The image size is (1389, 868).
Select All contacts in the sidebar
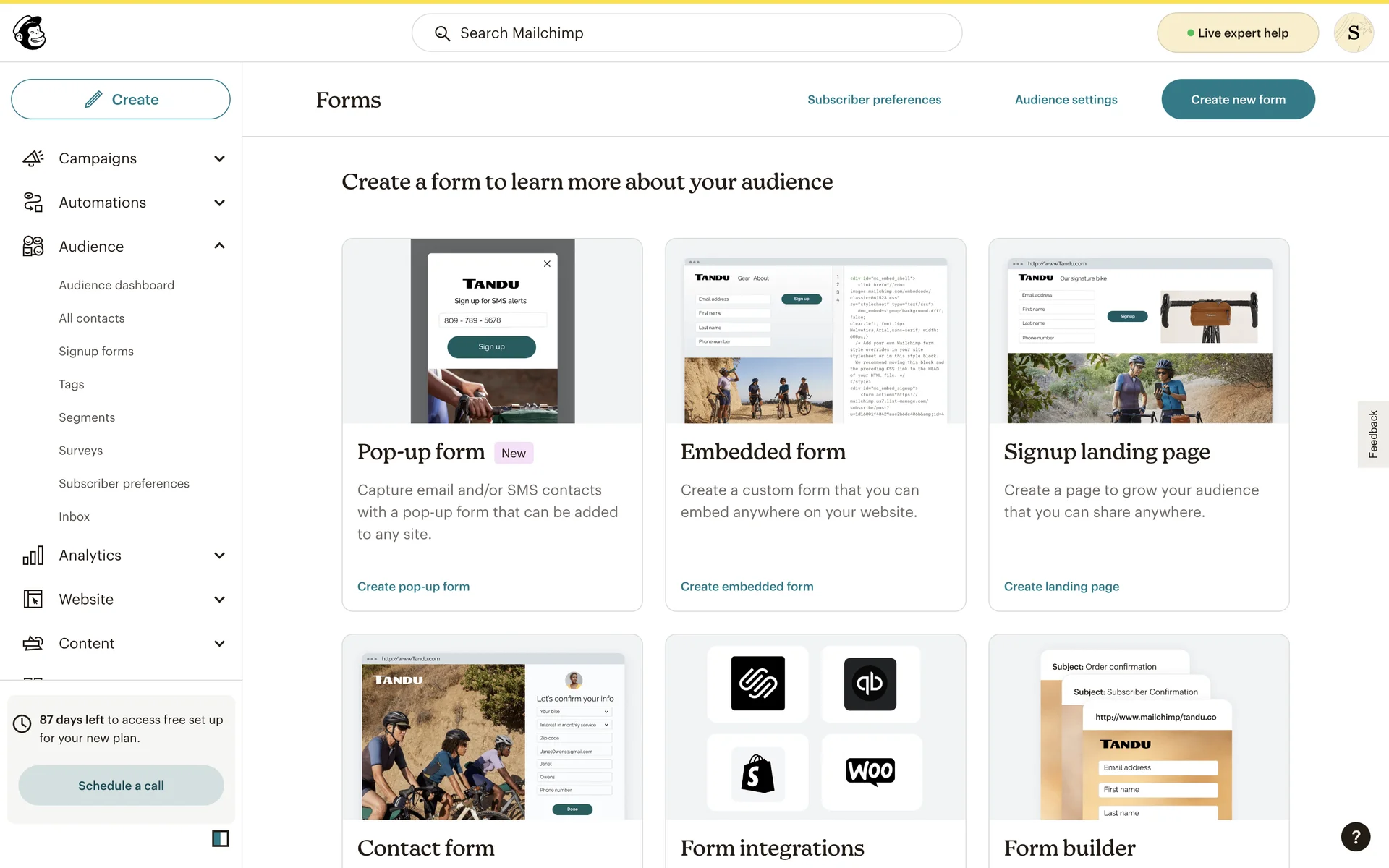coord(92,318)
